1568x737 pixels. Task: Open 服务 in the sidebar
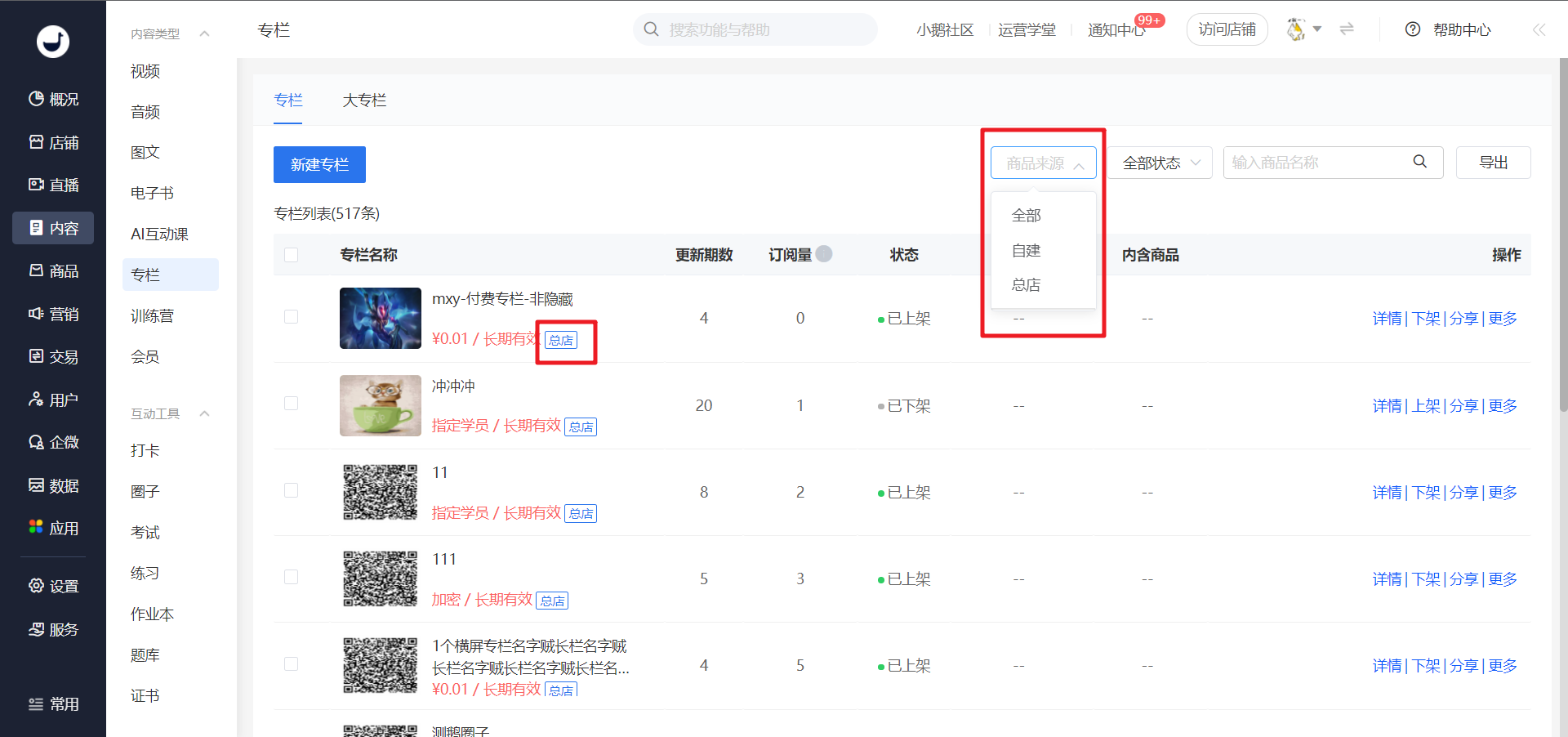tap(53, 629)
